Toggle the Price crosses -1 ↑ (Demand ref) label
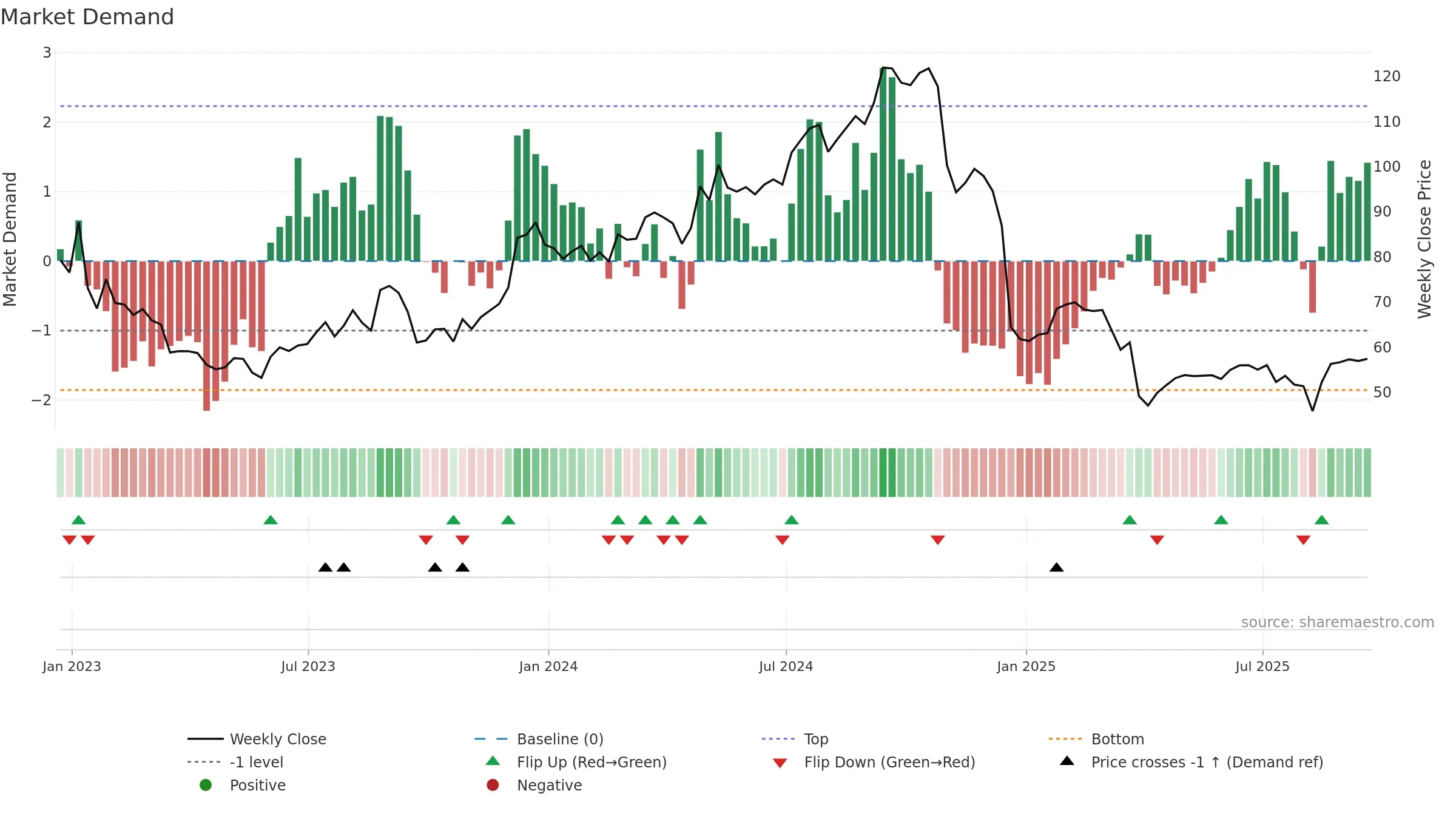 [1207, 762]
